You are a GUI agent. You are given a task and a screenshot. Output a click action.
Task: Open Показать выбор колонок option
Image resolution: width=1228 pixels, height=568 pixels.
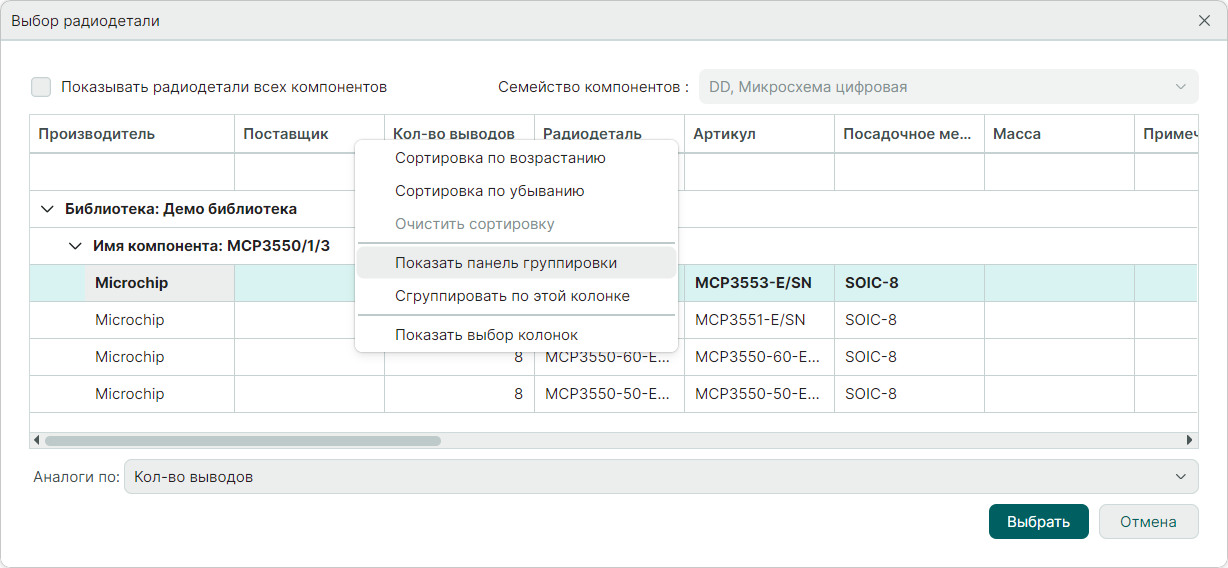[x=486, y=335]
